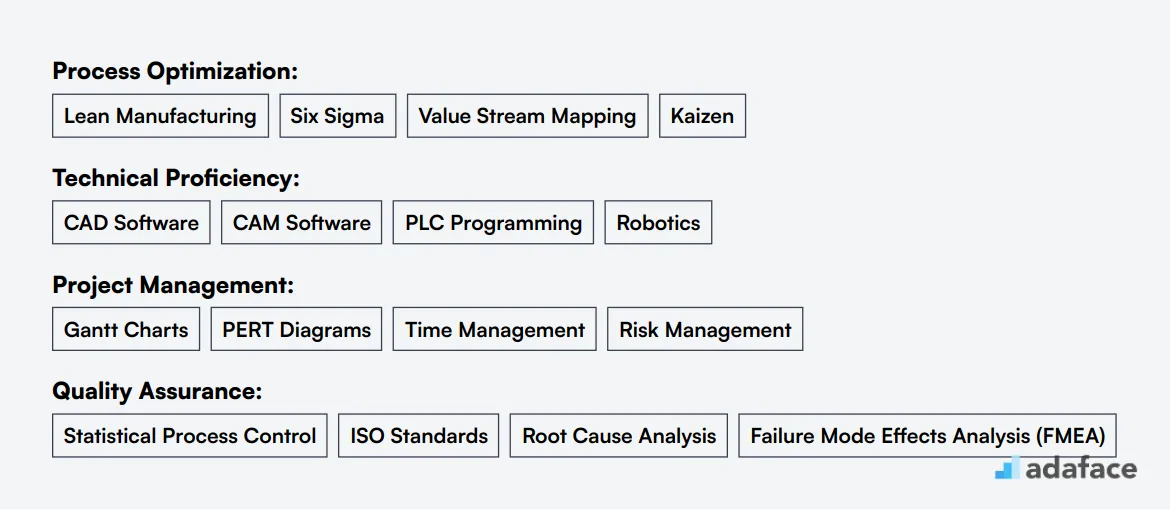Screen dimensions: 1170x510
Task: Click the Failure Mode Effects Analysis tag
Action: pos(927,435)
